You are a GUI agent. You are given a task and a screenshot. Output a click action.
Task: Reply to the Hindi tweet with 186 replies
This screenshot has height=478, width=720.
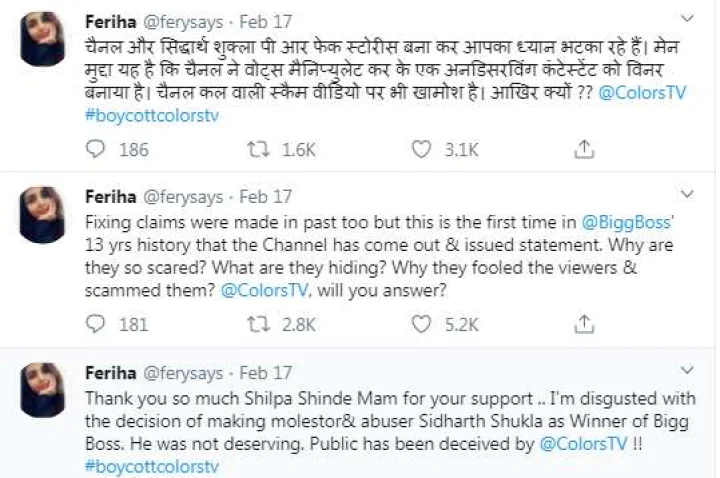pyautogui.click(x=96, y=150)
